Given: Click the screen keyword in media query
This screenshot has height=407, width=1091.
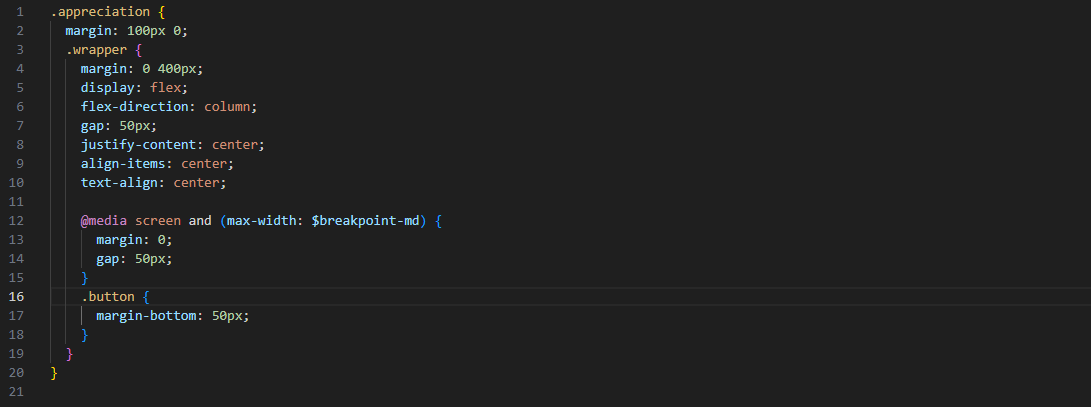Looking at the screenshot, I should point(157,220).
